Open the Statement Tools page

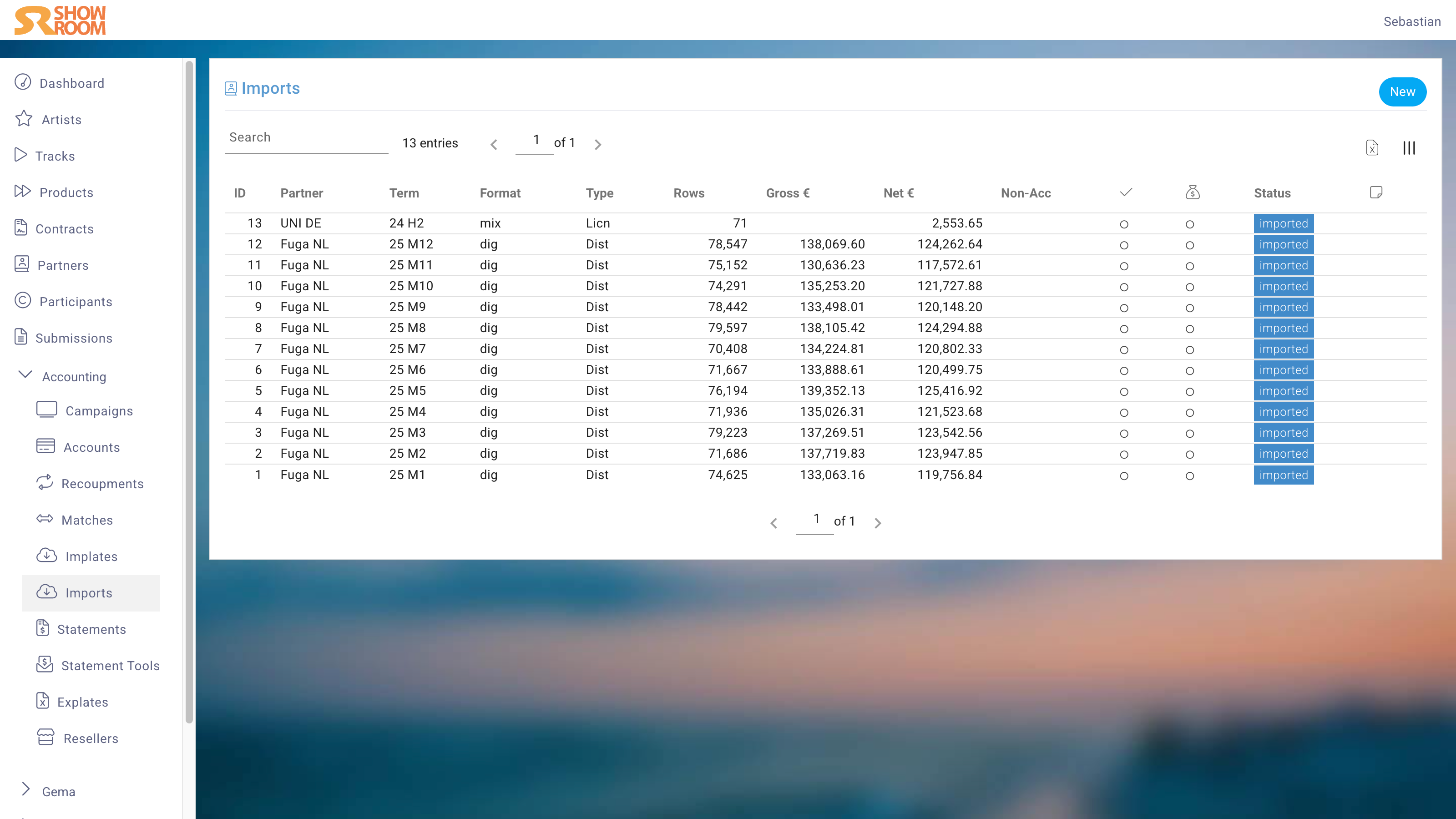pyautogui.click(x=110, y=666)
